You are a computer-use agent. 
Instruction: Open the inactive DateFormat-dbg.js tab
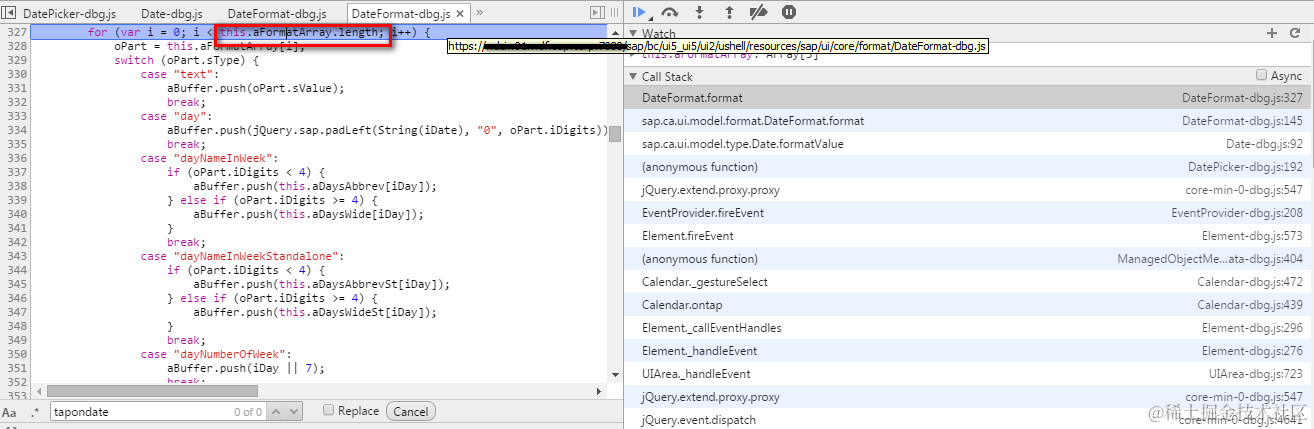(277, 14)
